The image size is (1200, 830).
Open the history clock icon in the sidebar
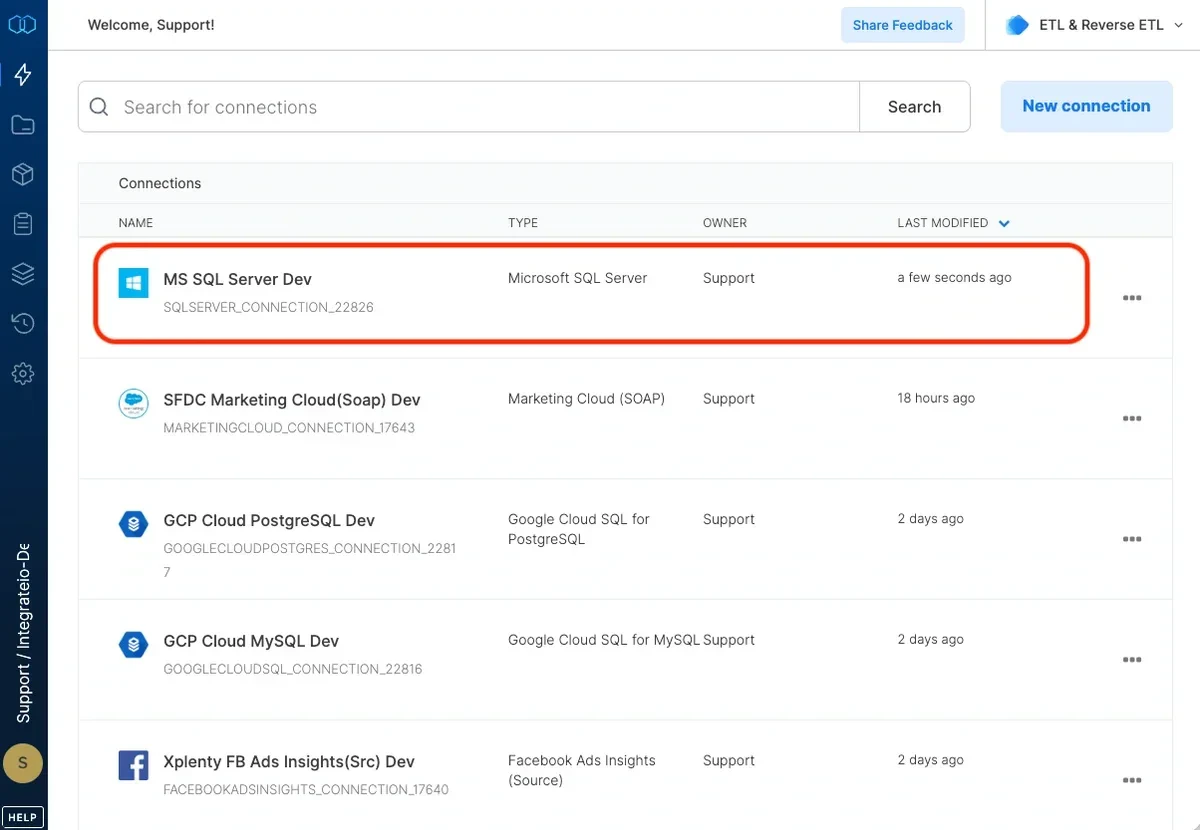click(23, 323)
